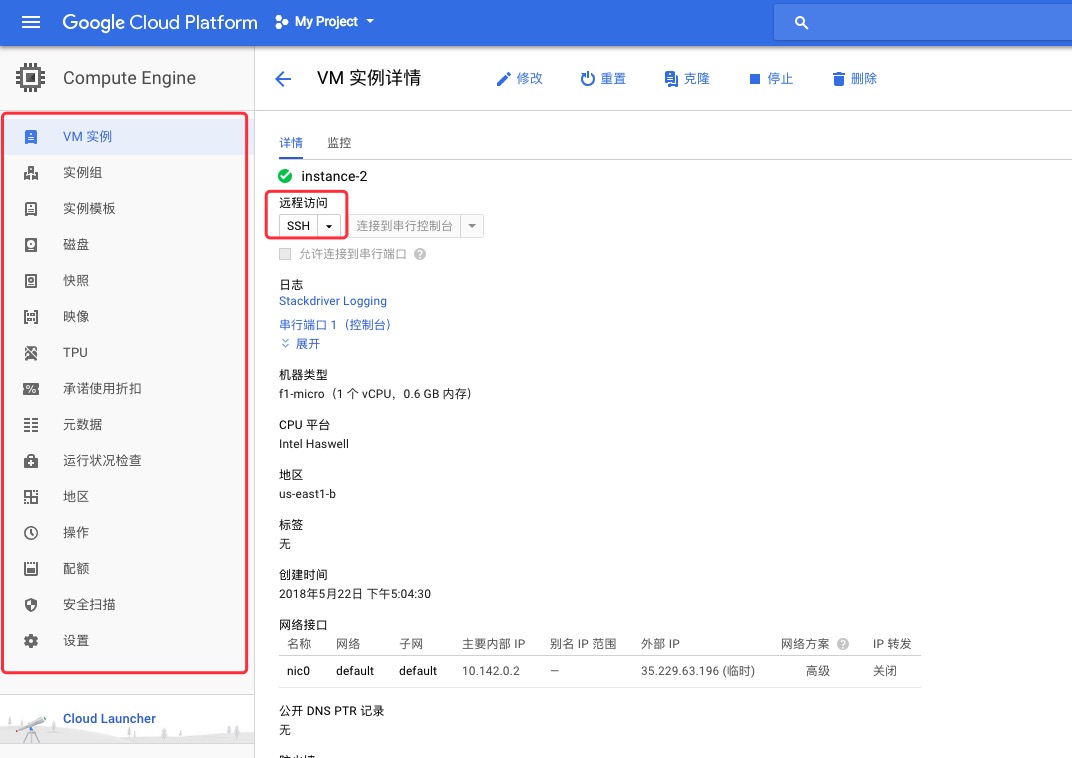Open the 串行端口 1（控制台）link
The height and width of the screenshot is (758, 1072).
tap(335, 325)
